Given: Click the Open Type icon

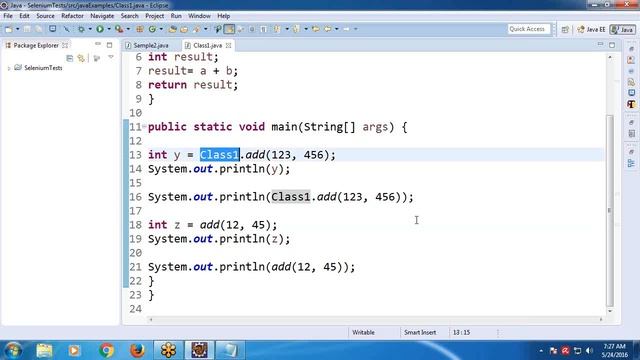Looking at the screenshot, I should click(172, 29).
